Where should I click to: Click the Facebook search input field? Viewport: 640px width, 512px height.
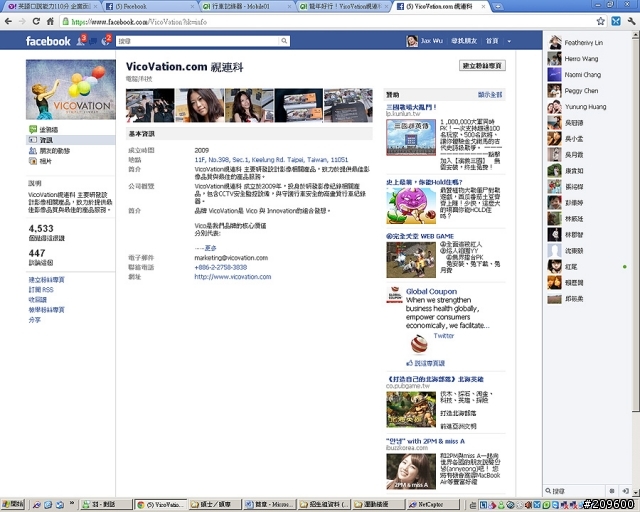pos(198,41)
